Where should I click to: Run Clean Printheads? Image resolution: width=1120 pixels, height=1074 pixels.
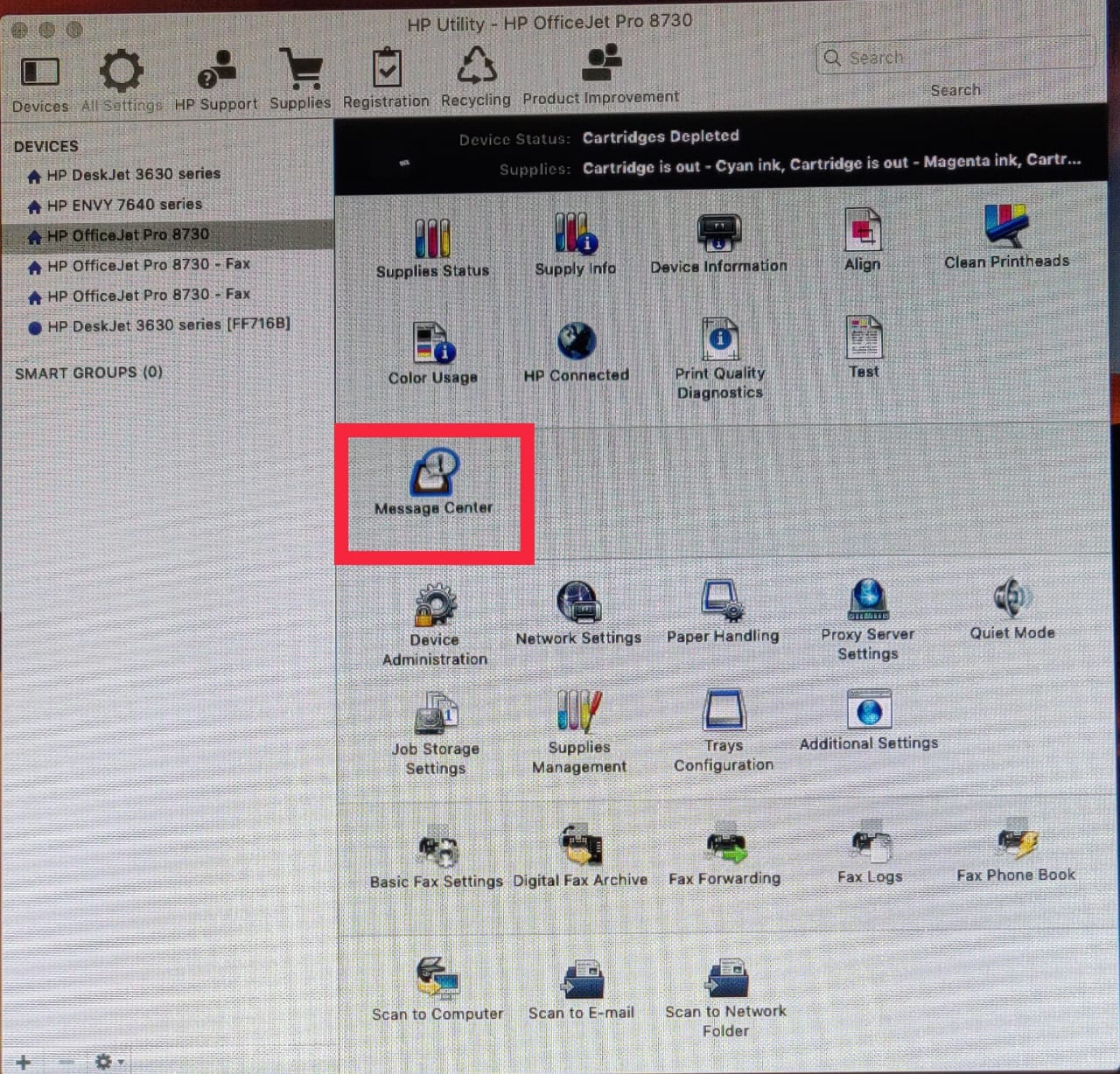coord(1006,237)
